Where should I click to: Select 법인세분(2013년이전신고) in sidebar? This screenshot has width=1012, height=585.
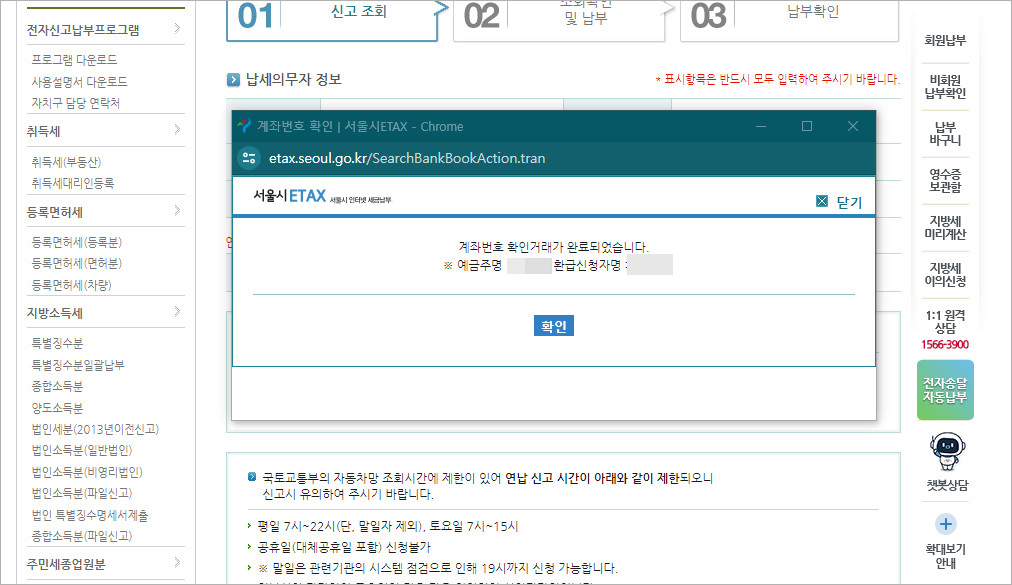(95, 429)
